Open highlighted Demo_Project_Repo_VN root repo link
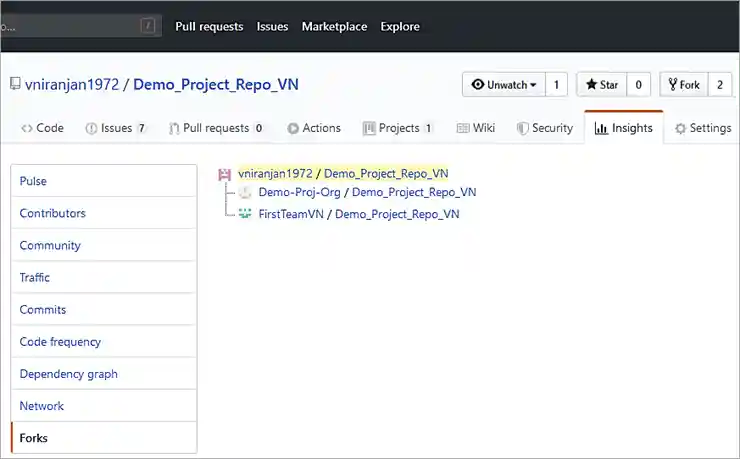The height and width of the screenshot is (460, 740). (386, 174)
